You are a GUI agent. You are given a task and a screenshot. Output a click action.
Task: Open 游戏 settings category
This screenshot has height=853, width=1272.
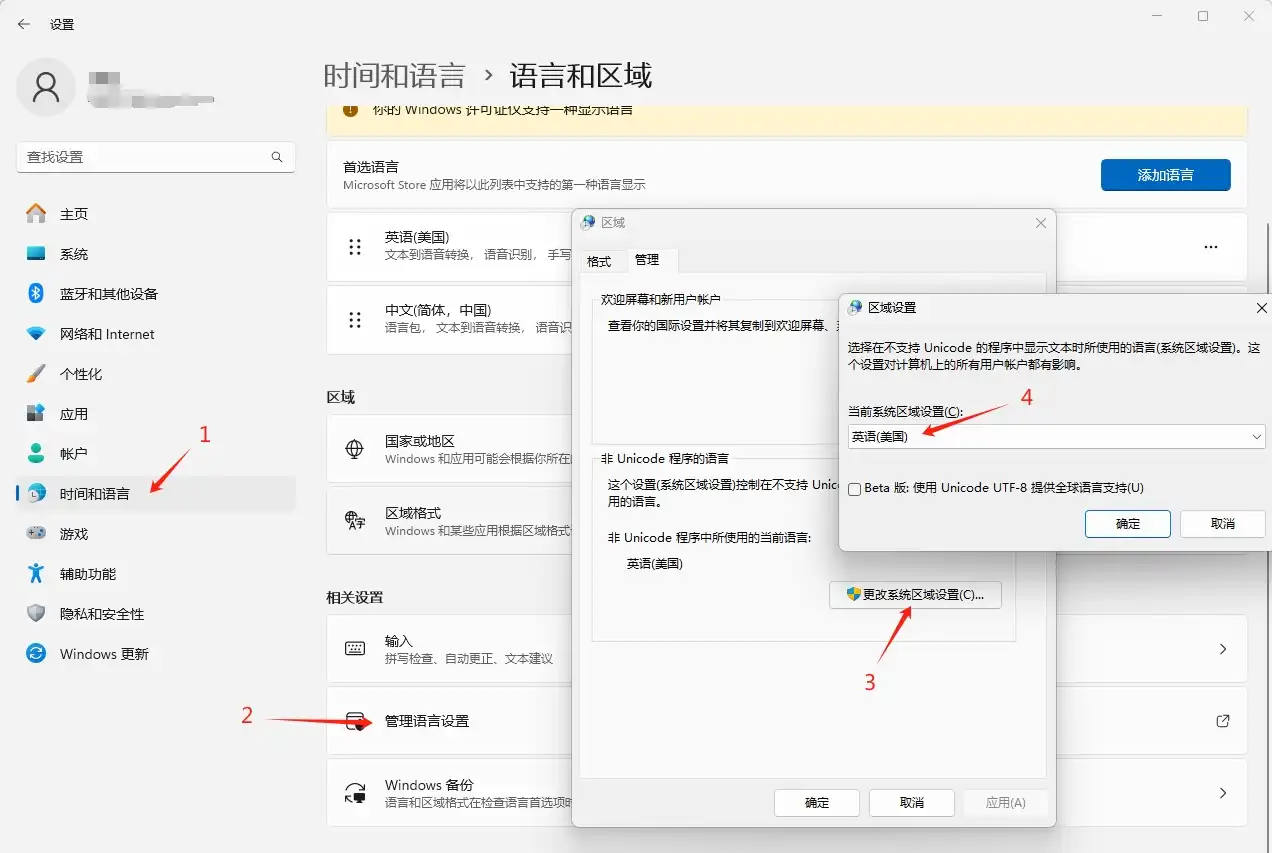(156, 534)
